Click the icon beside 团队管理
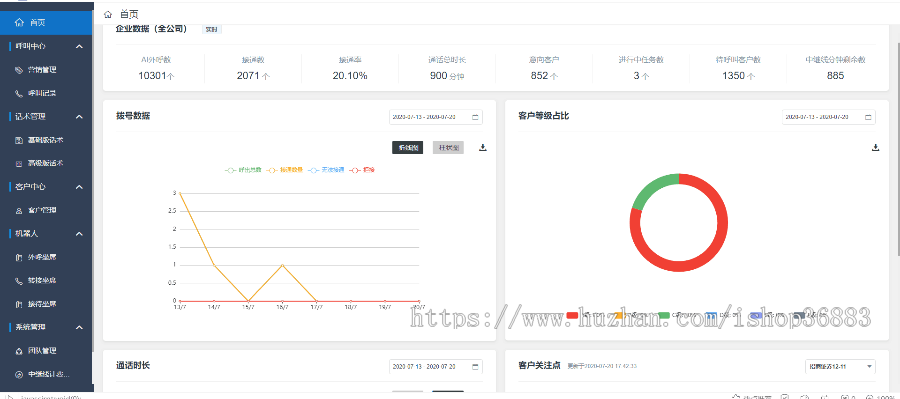The height and width of the screenshot is (399, 900). (x=19, y=351)
